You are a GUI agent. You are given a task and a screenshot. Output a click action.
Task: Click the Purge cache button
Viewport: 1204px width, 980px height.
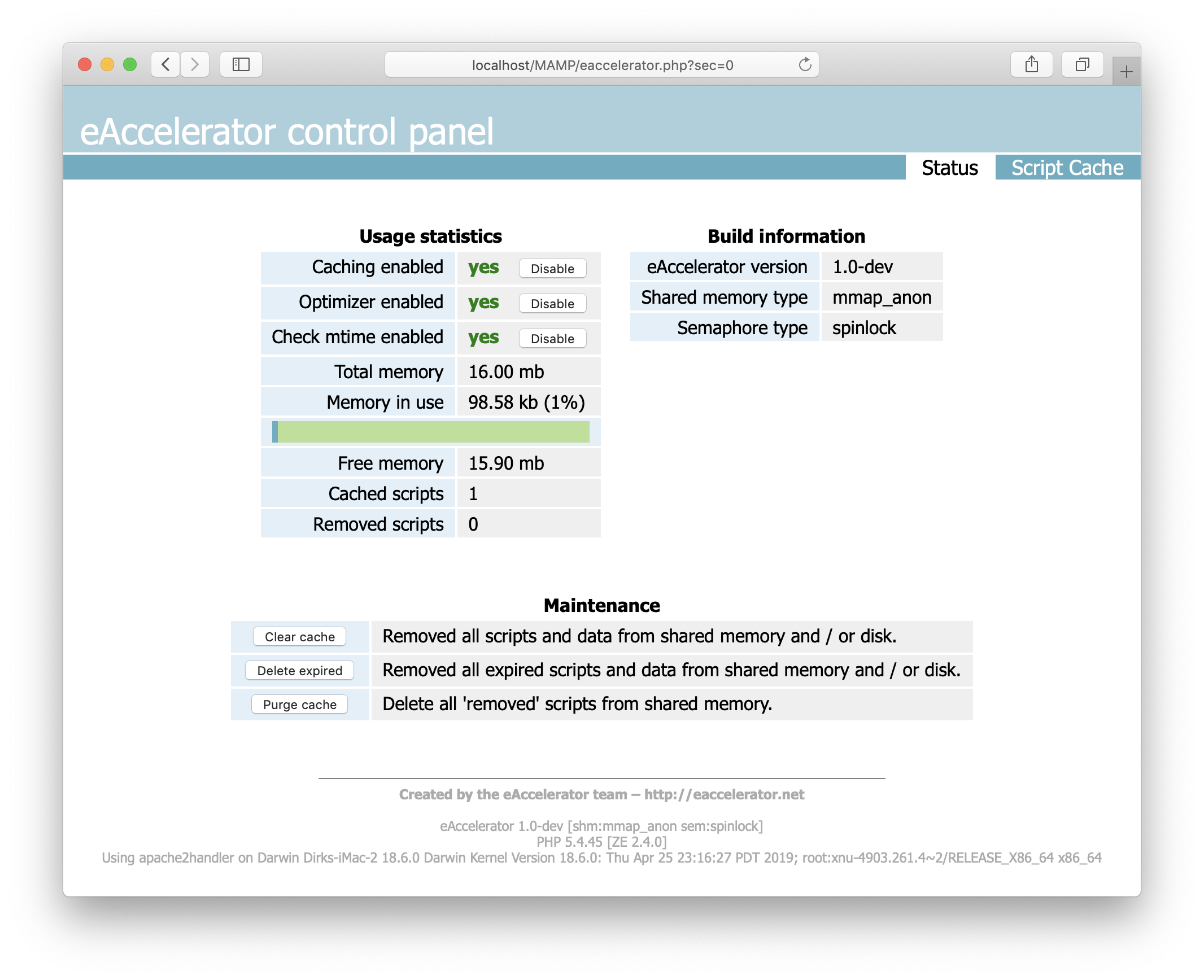299,705
